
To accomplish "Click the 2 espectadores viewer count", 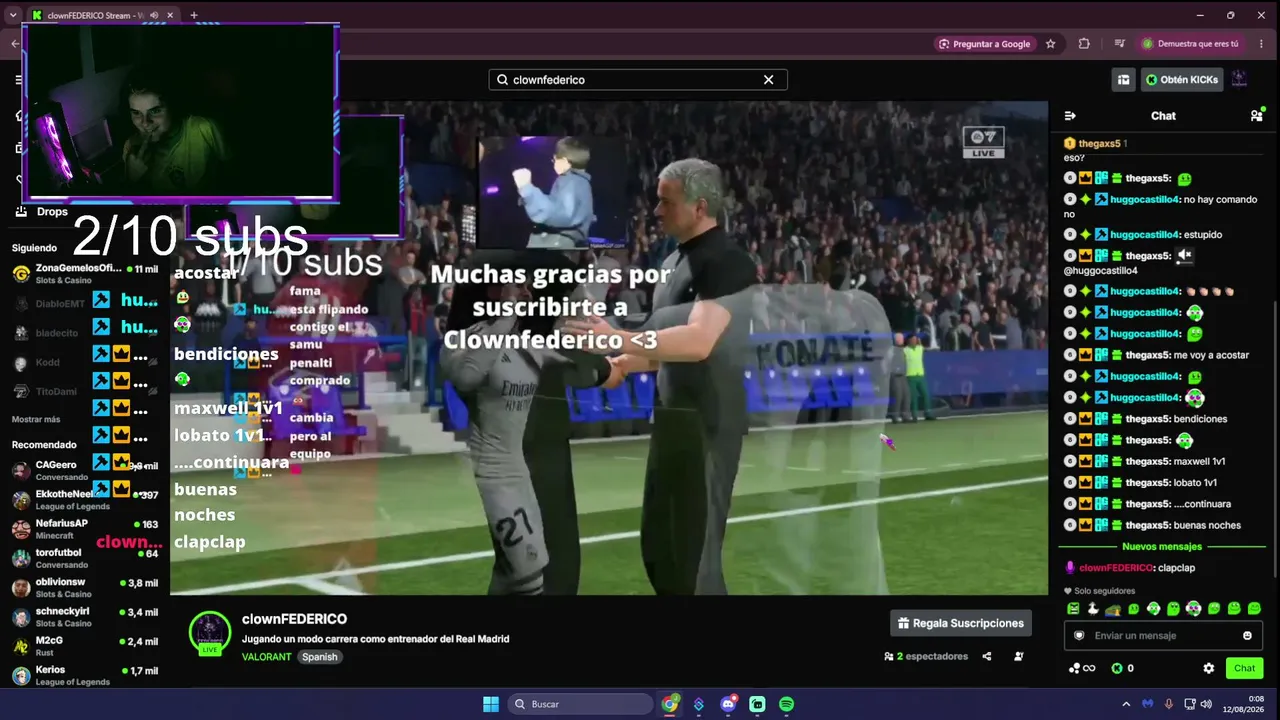I will pos(927,656).
